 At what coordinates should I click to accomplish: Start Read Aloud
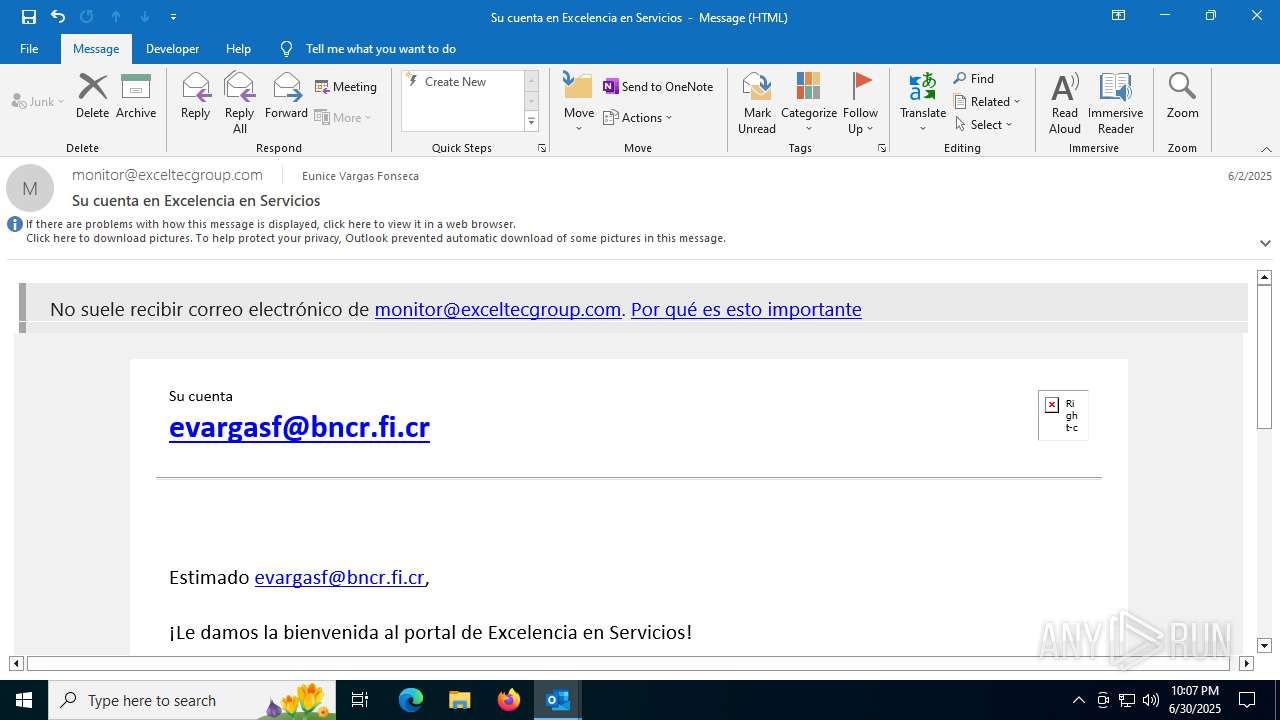tap(1065, 103)
